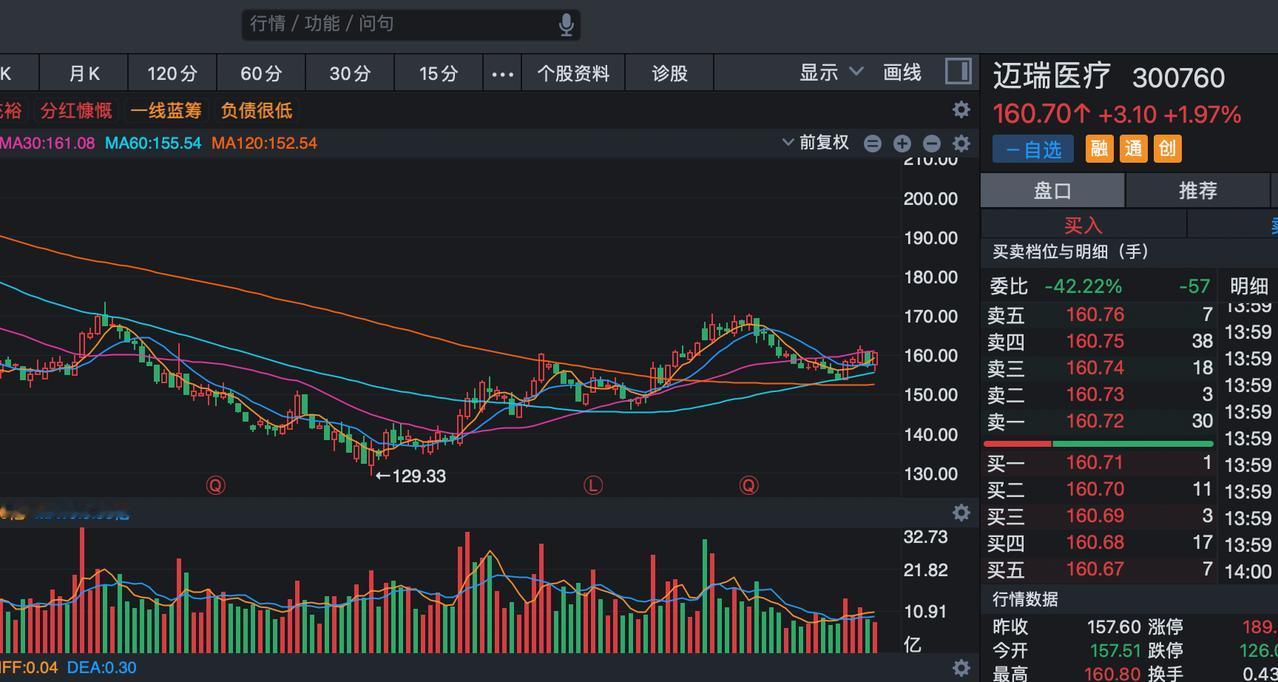This screenshot has height=682, width=1278.
Task: Open the volume panel settings gear
Action: tap(961, 513)
